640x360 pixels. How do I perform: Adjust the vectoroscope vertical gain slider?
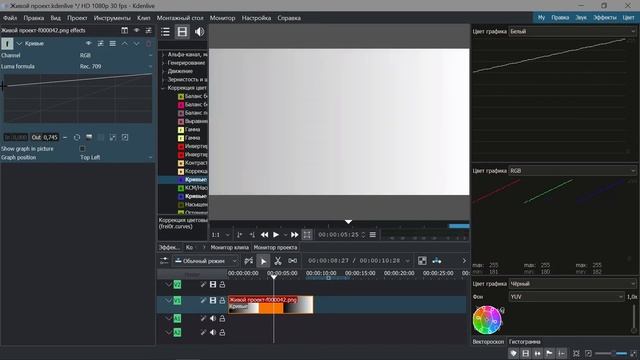pos(633,318)
